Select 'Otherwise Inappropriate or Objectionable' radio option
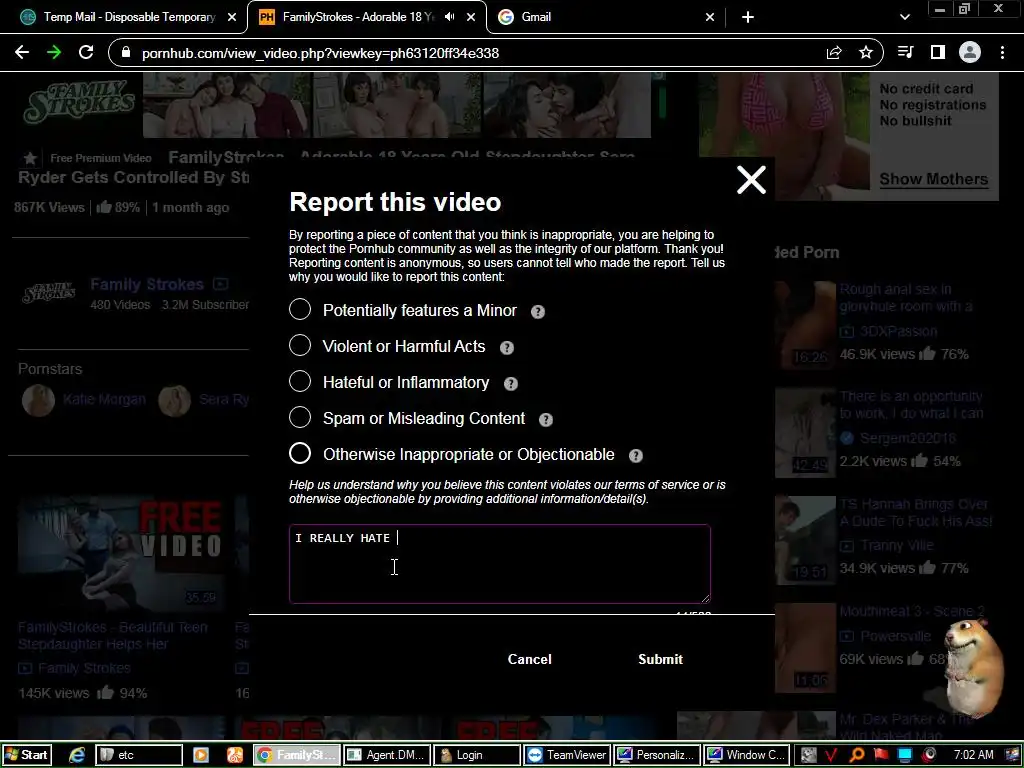This screenshot has width=1024, height=768. [300, 453]
